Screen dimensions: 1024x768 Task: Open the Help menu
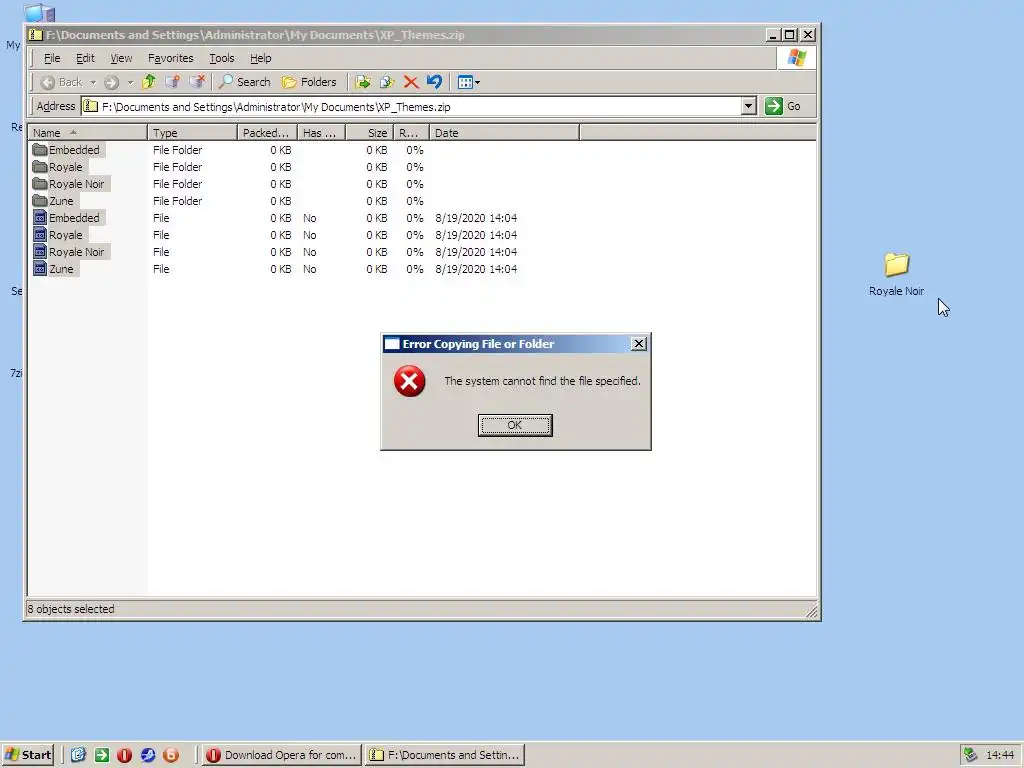(261, 58)
